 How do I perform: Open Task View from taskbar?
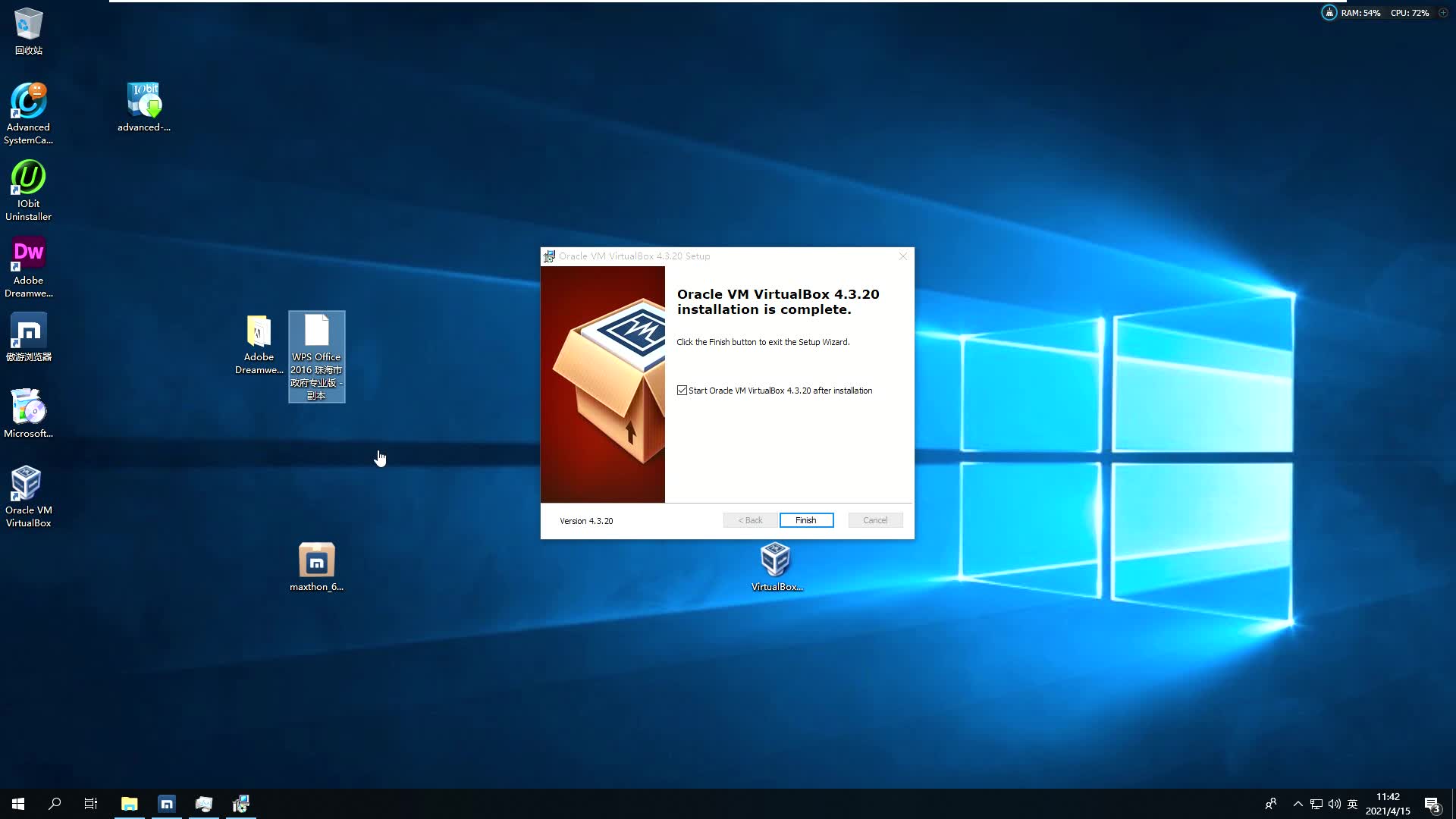tap(91, 804)
